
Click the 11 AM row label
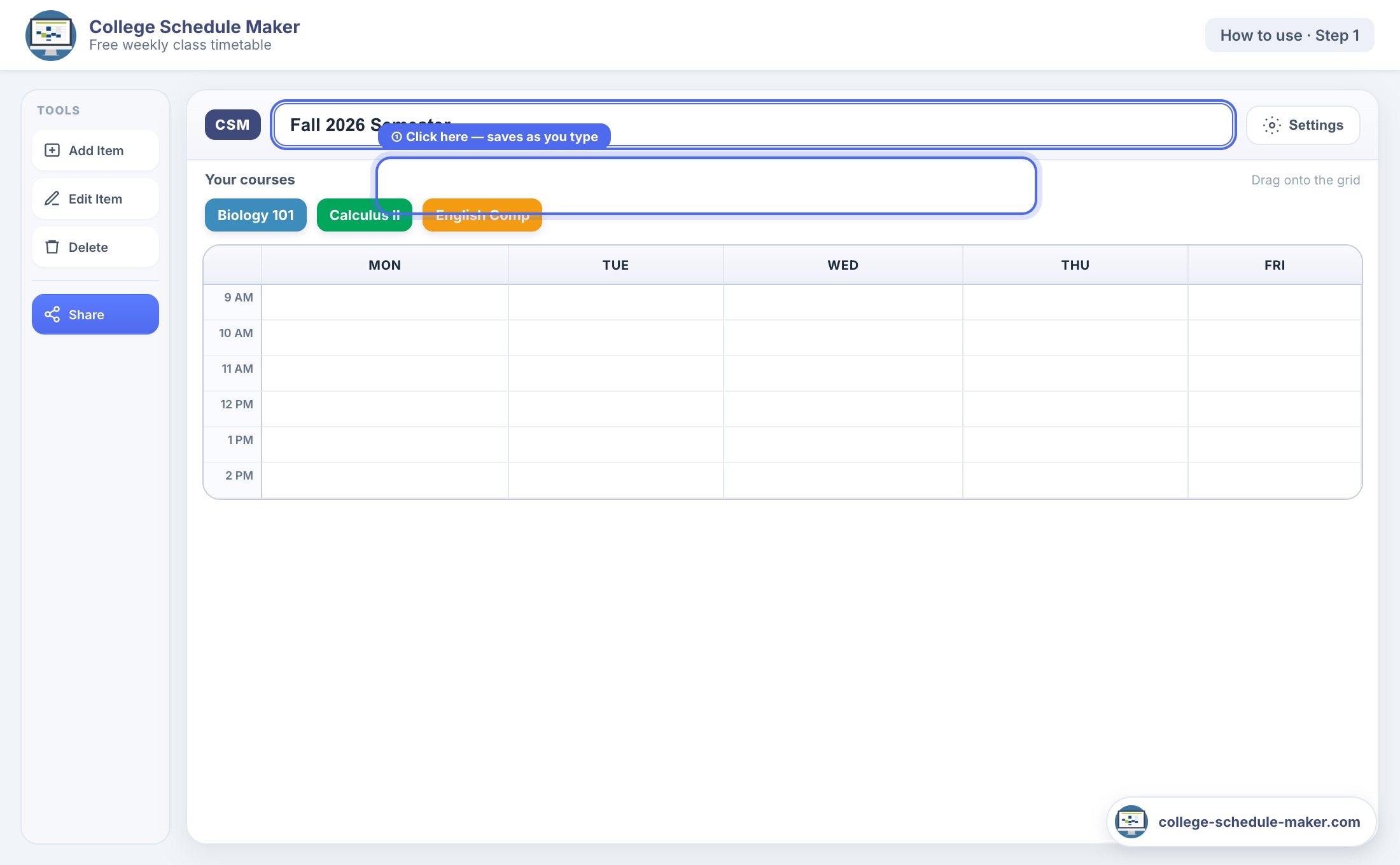click(x=237, y=368)
